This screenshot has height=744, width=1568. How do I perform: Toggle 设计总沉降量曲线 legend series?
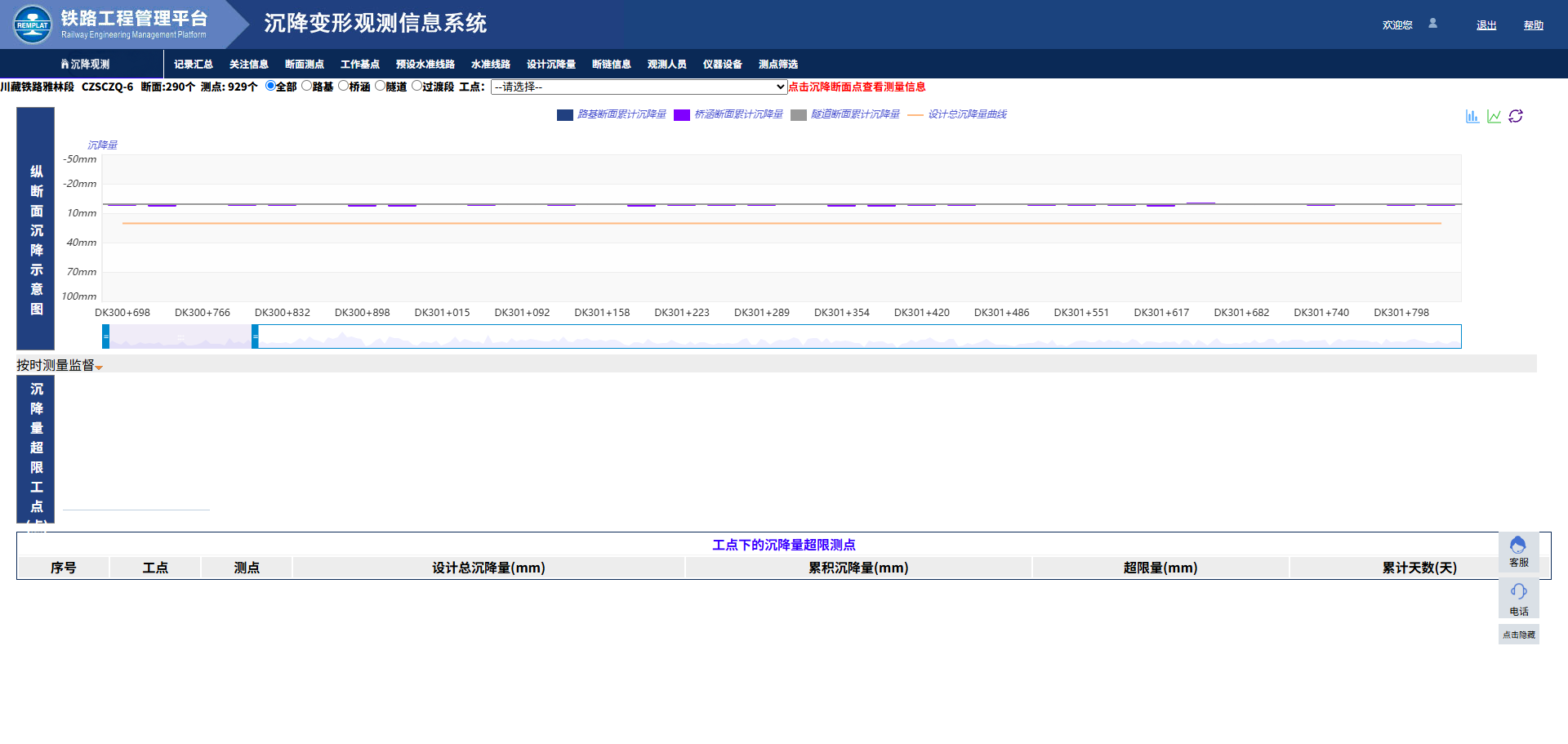coord(957,114)
